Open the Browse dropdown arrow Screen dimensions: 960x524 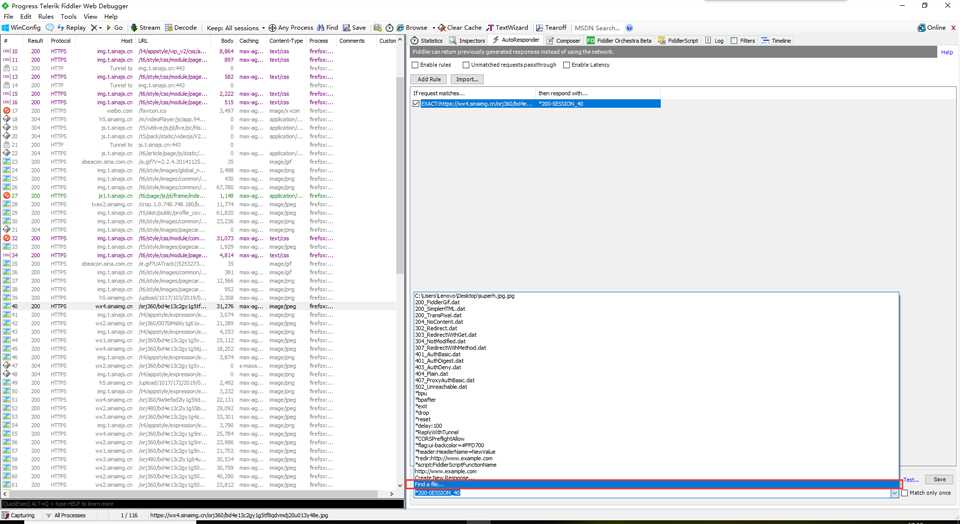click(x=433, y=28)
